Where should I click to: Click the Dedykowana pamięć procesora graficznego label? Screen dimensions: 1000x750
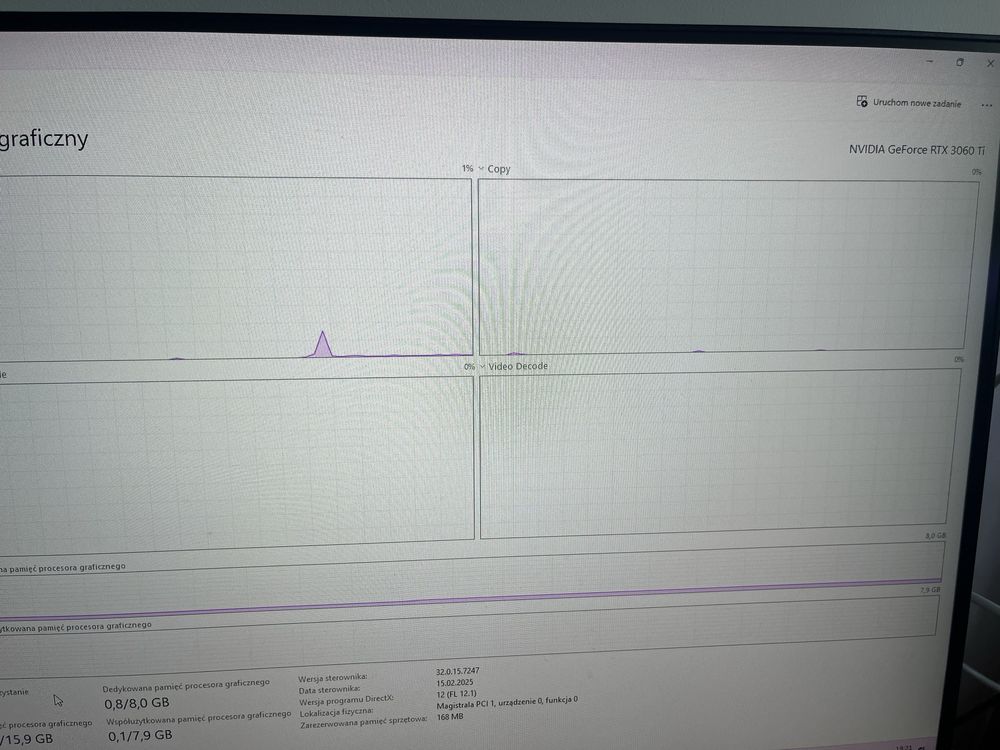(186, 686)
